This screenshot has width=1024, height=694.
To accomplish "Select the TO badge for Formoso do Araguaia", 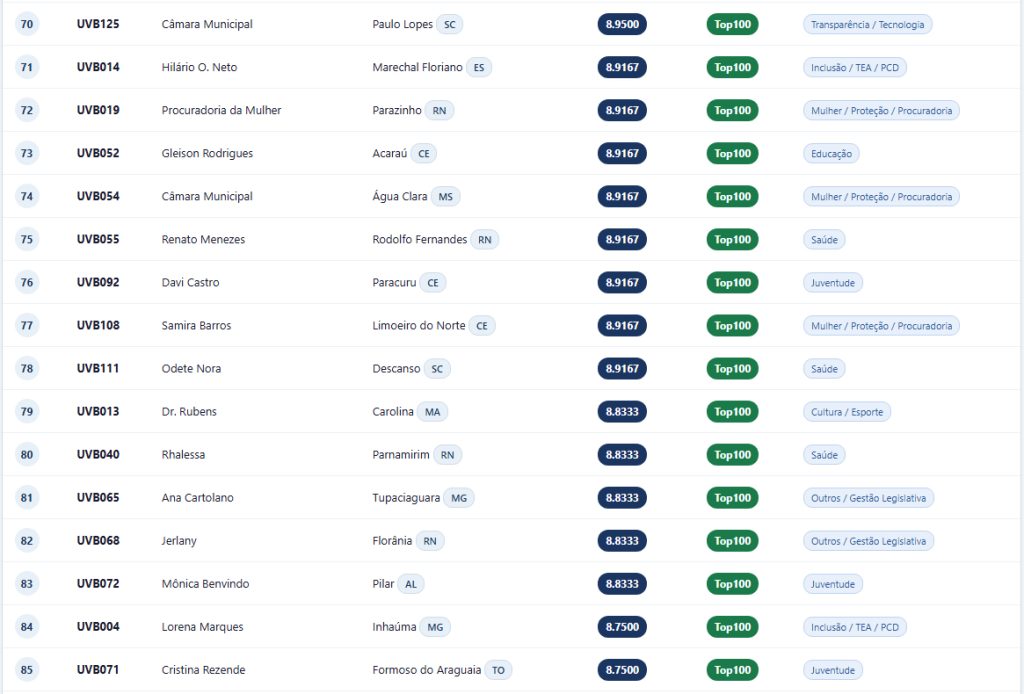I will point(498,670).
